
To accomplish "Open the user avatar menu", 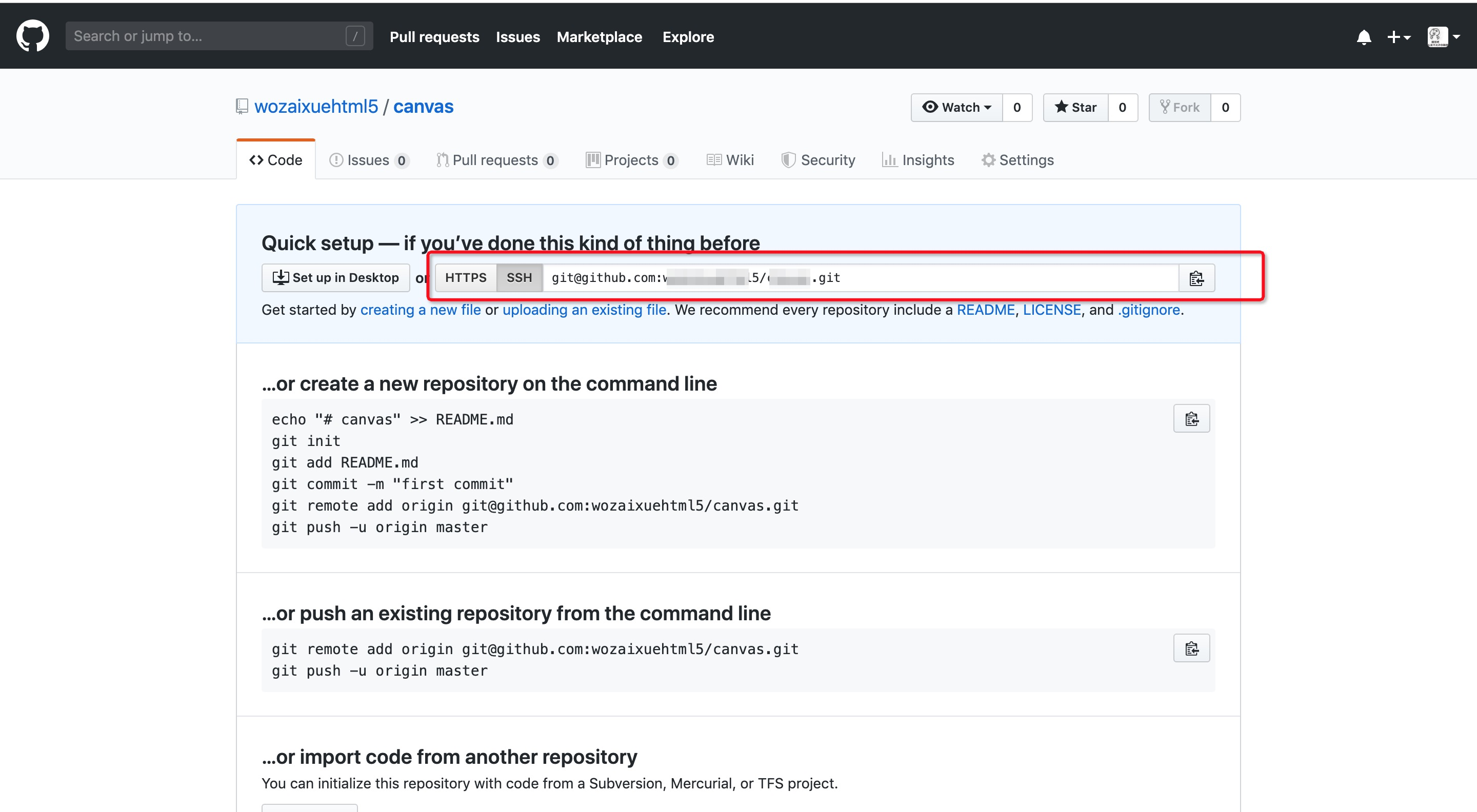I will [1443, 37].
